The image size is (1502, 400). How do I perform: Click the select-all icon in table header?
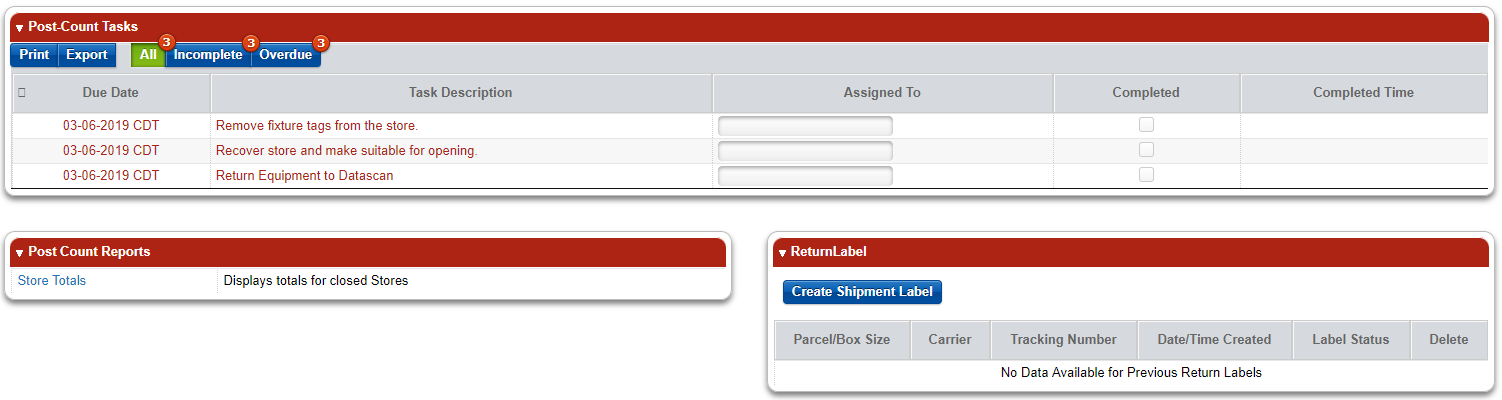click(x=22, y=93)
